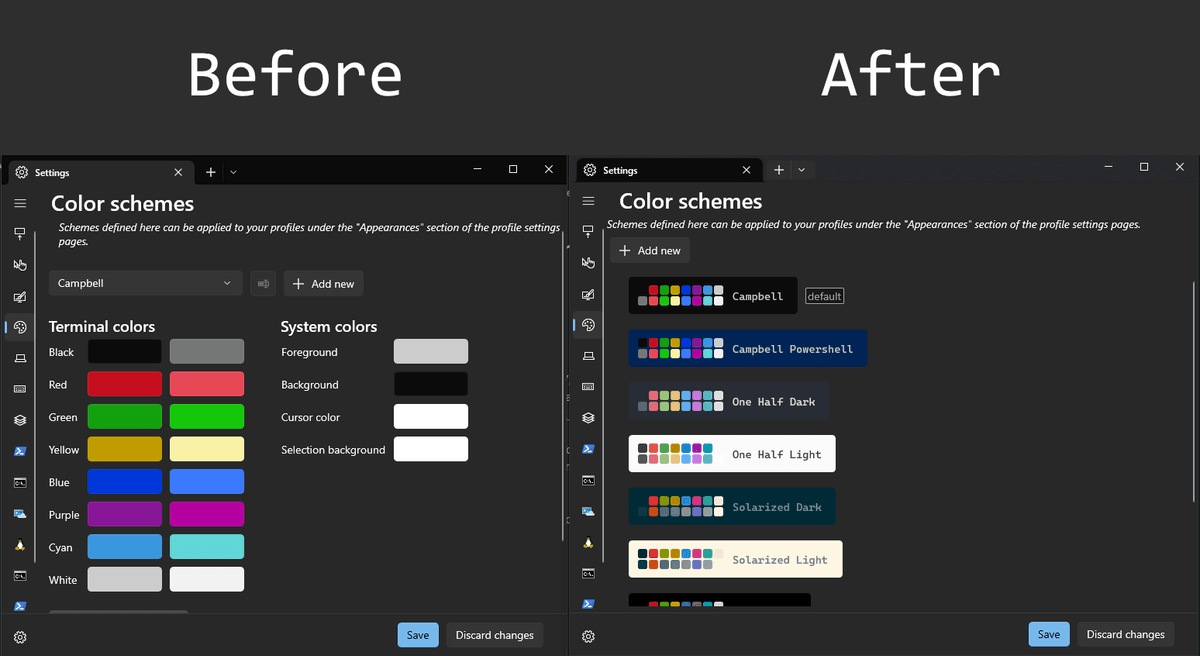This screenshot has height=656, width=1200.
Task: Click the "System colors" heading
Action: [329, 327]
